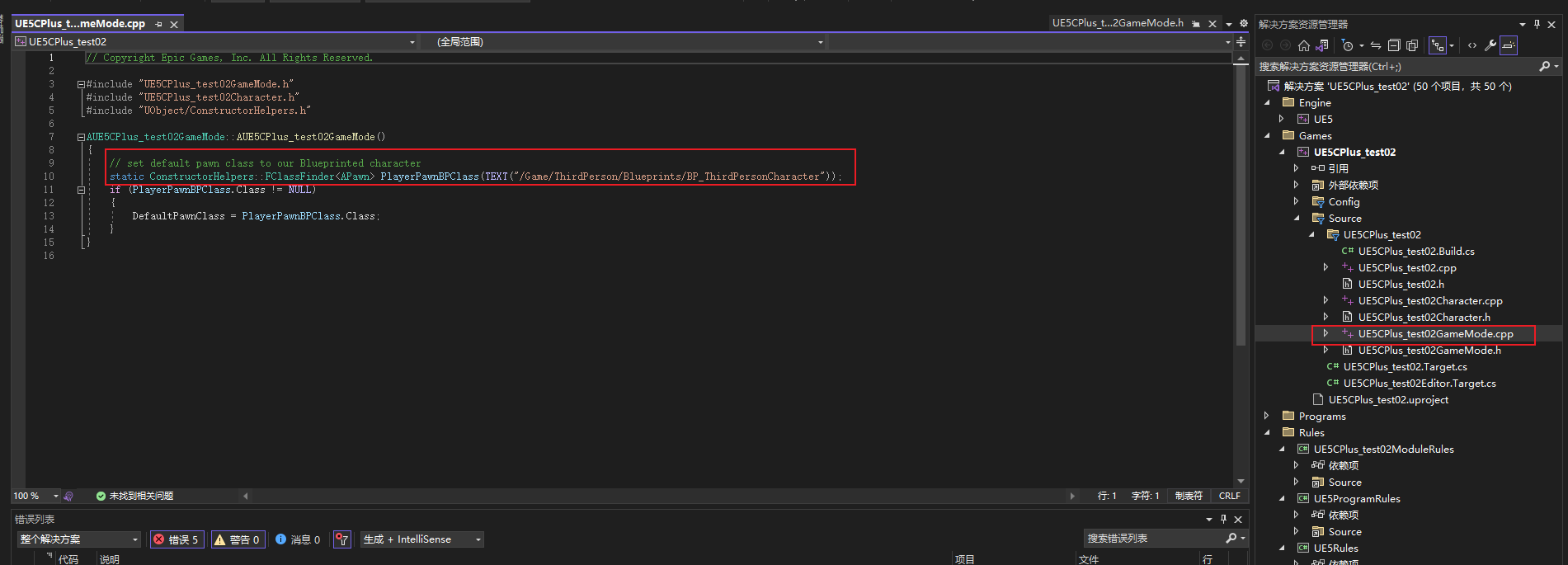Toggle the 警告 0 warnings filter
This screenshot has width=1568, height=565.
click(x=238, y=539)
